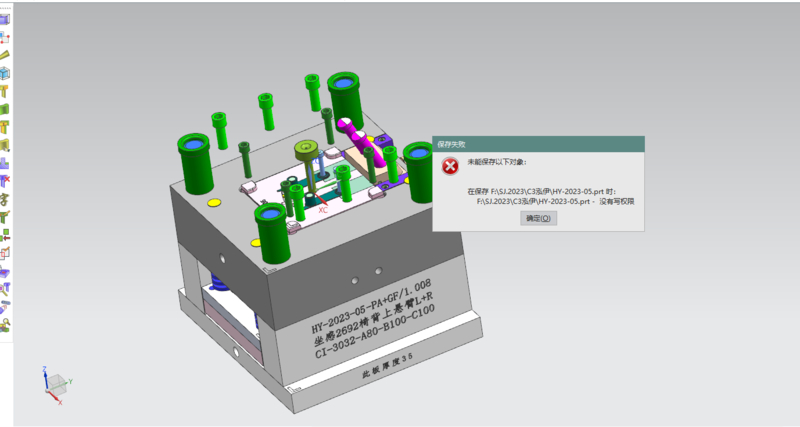
Task: Select the magnifier over colored blocks icon
Action: coord(5,325)
